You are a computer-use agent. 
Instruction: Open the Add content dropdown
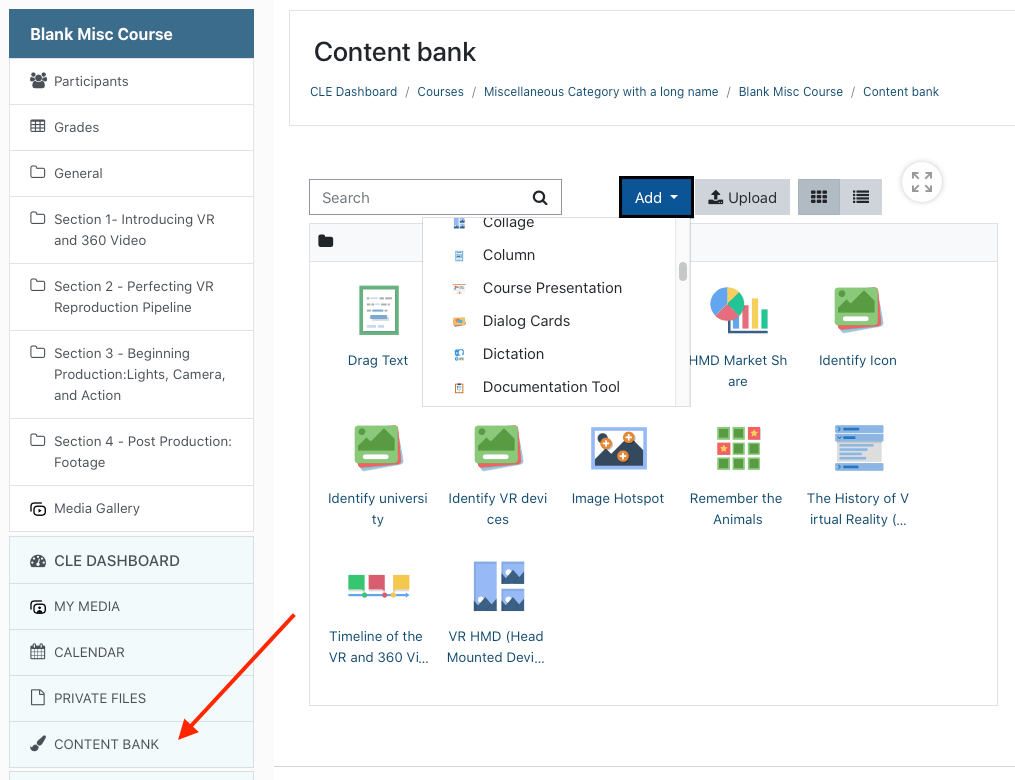coord(656,197)
